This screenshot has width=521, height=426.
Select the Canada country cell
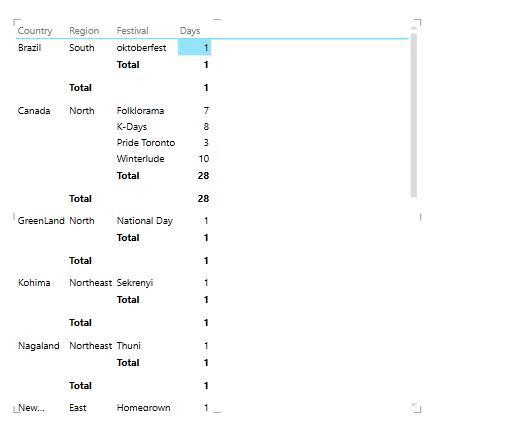tap(34, 111)
